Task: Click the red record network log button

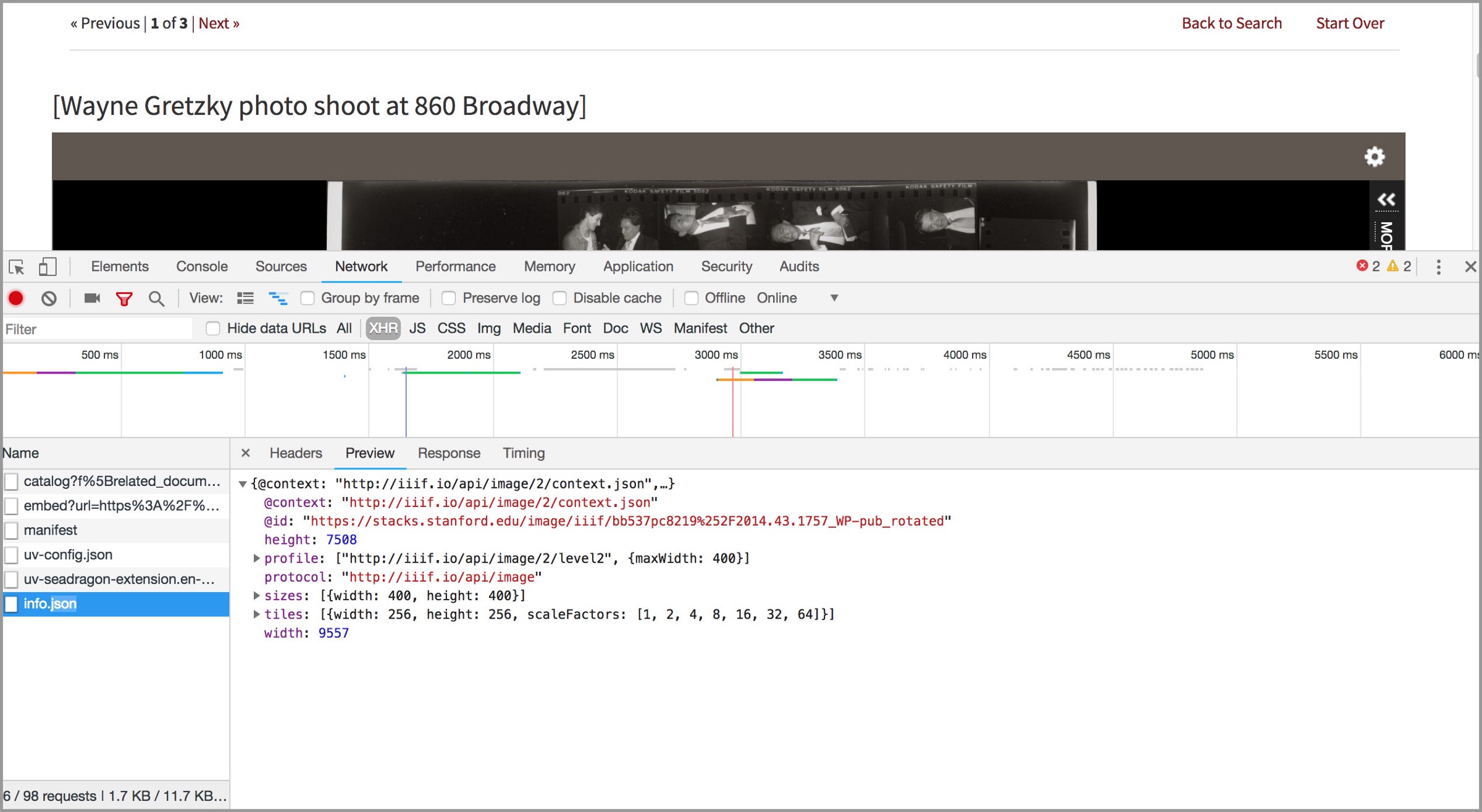Action: [16, 299]
